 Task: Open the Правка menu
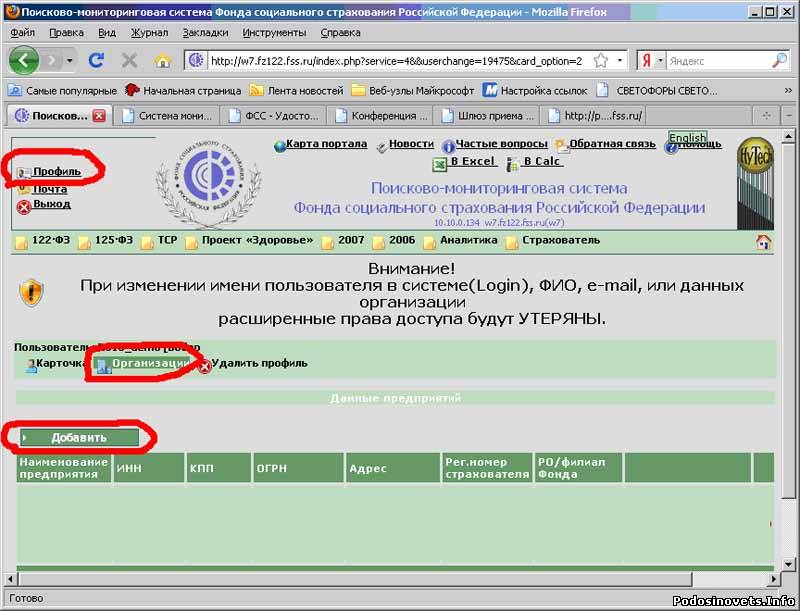[x=66, y=33]
